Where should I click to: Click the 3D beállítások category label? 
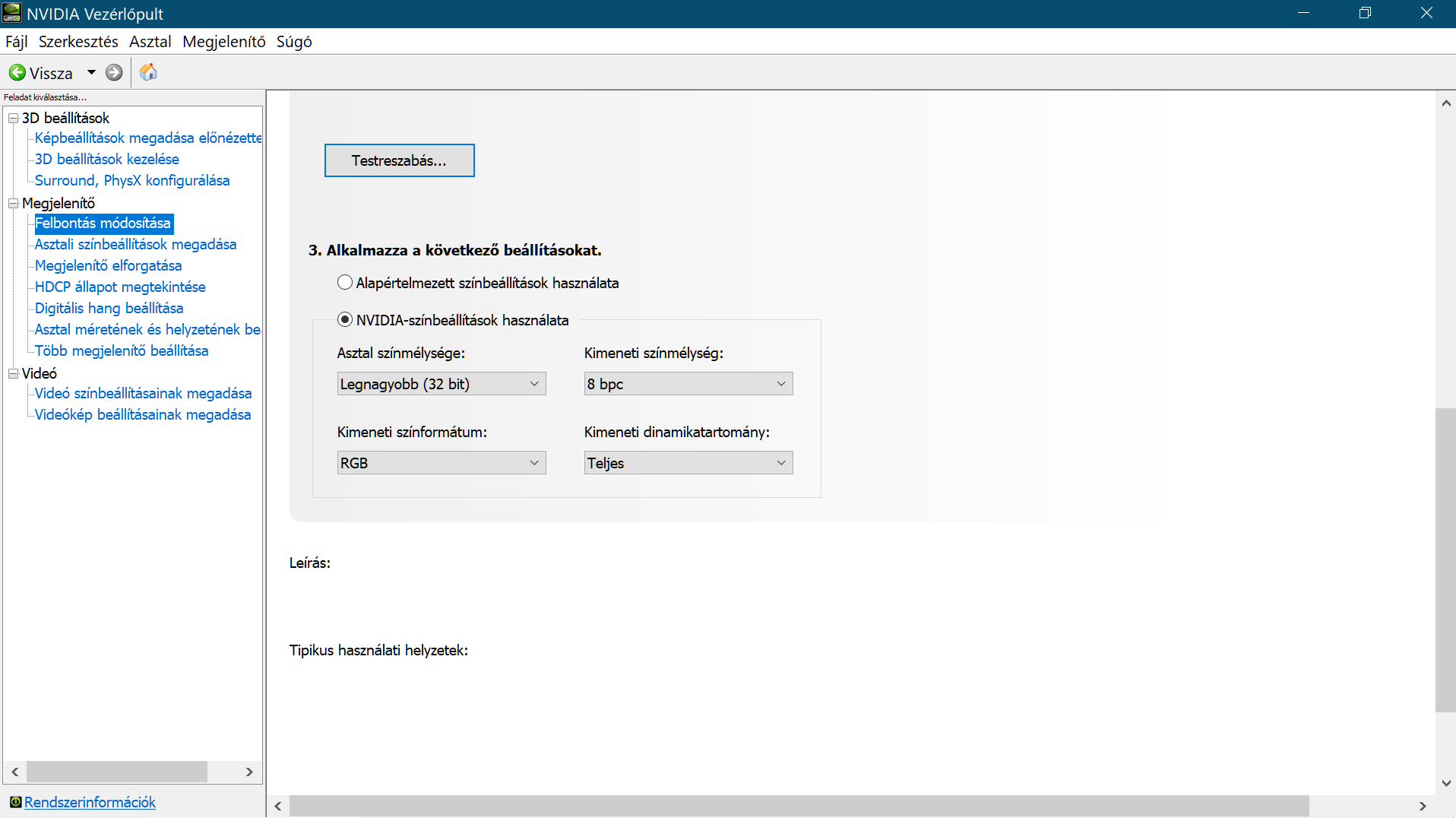65,118
